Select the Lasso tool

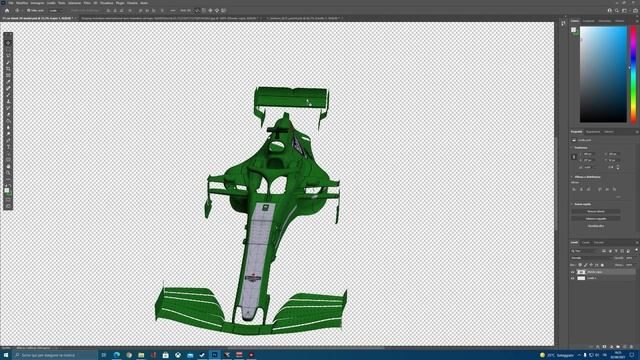tap(8, 56)
